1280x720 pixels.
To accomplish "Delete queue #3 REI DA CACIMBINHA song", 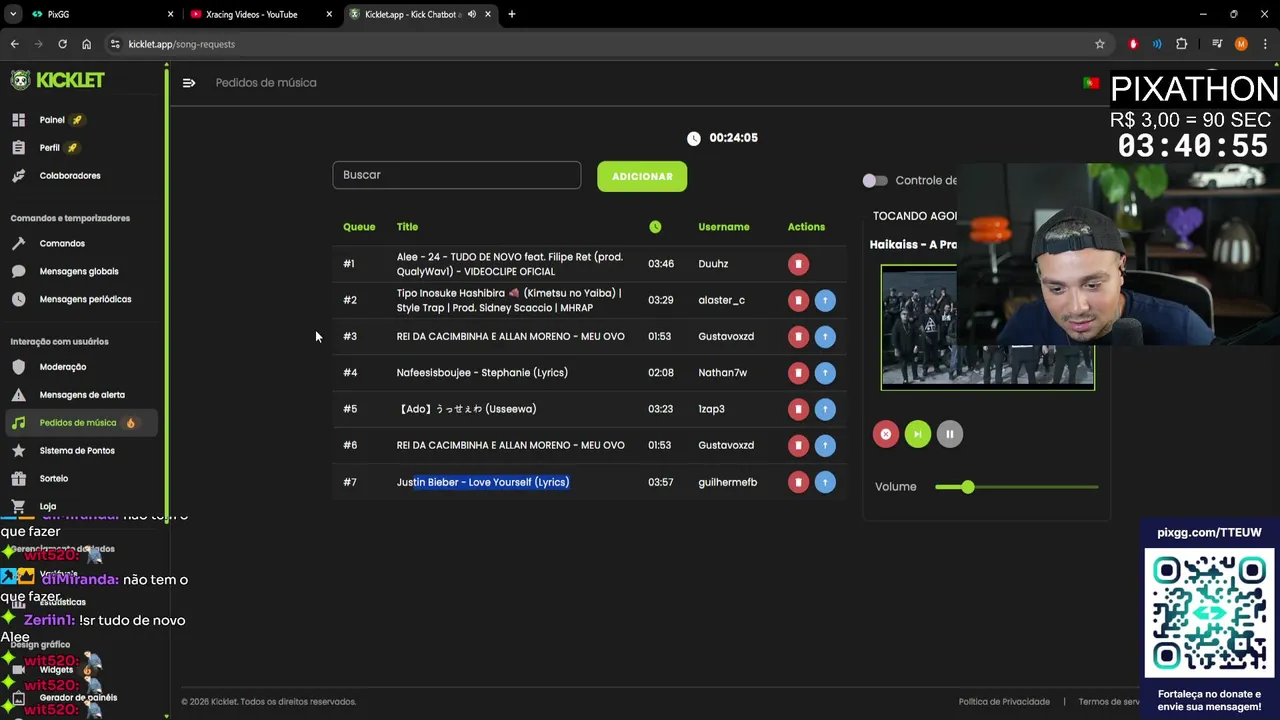I will click(798, 337).
